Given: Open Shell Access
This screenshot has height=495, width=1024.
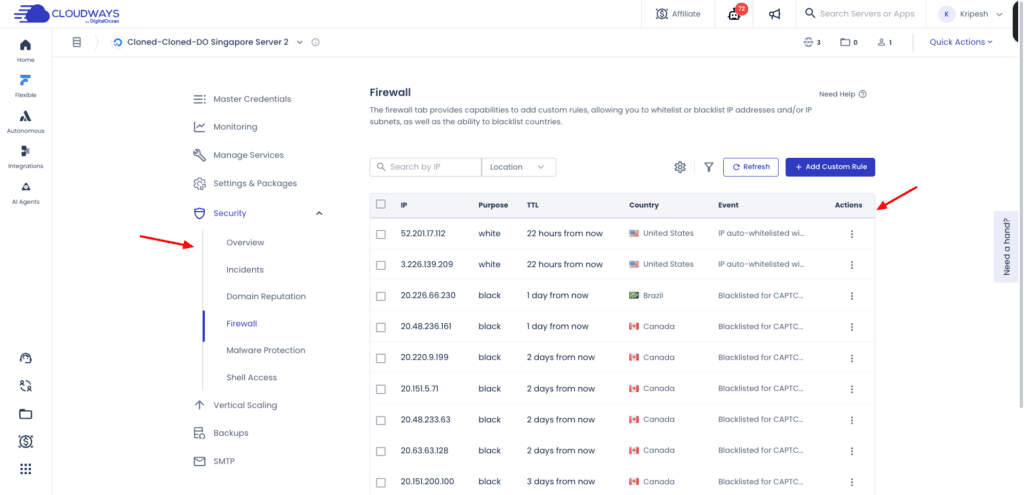Looking at the screenshot, I should coord(251,377).
